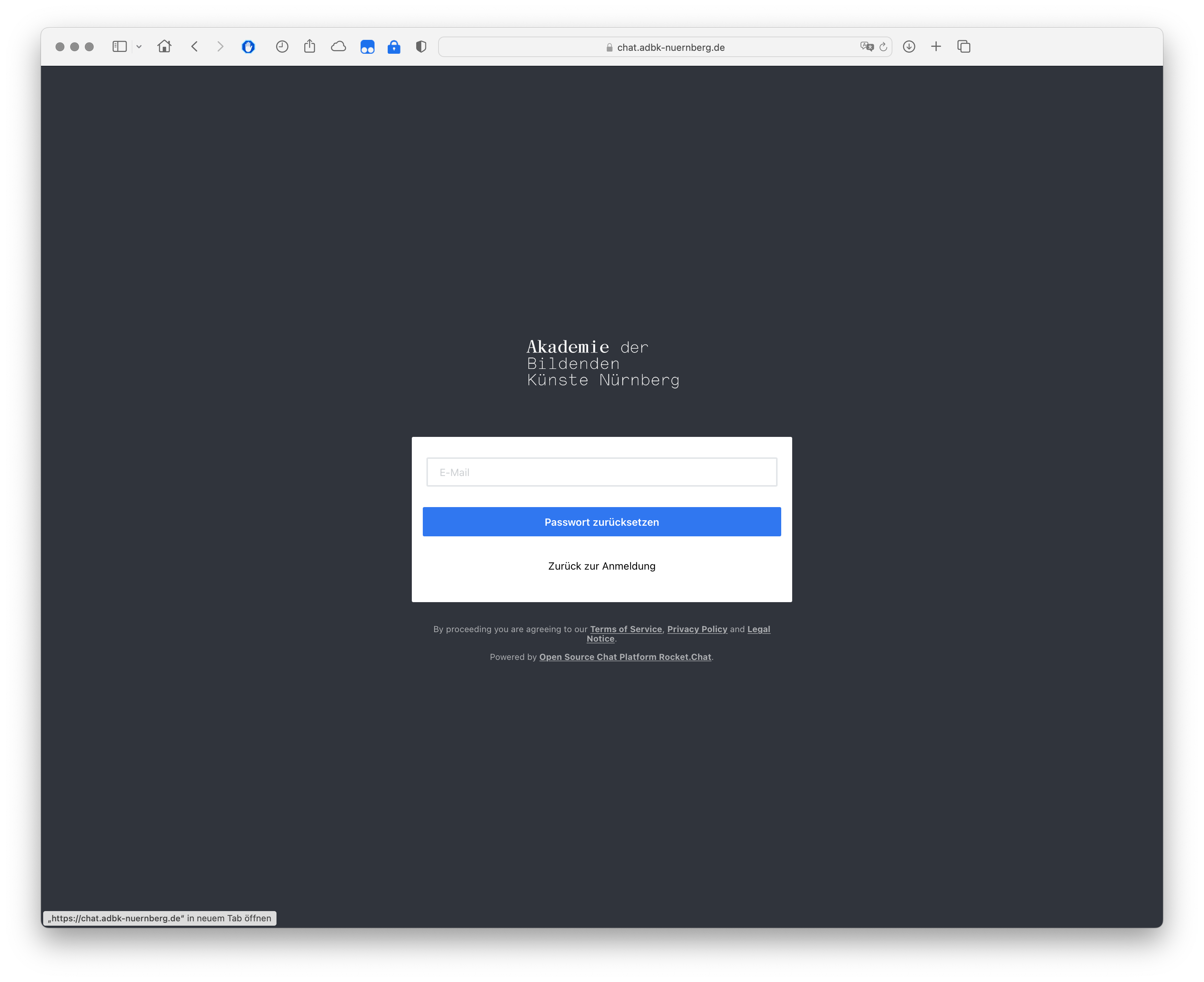Open the Terms of Service link
Image resolution: width=1204 pixels, height=982 pixels.
(x=627, y=629)
